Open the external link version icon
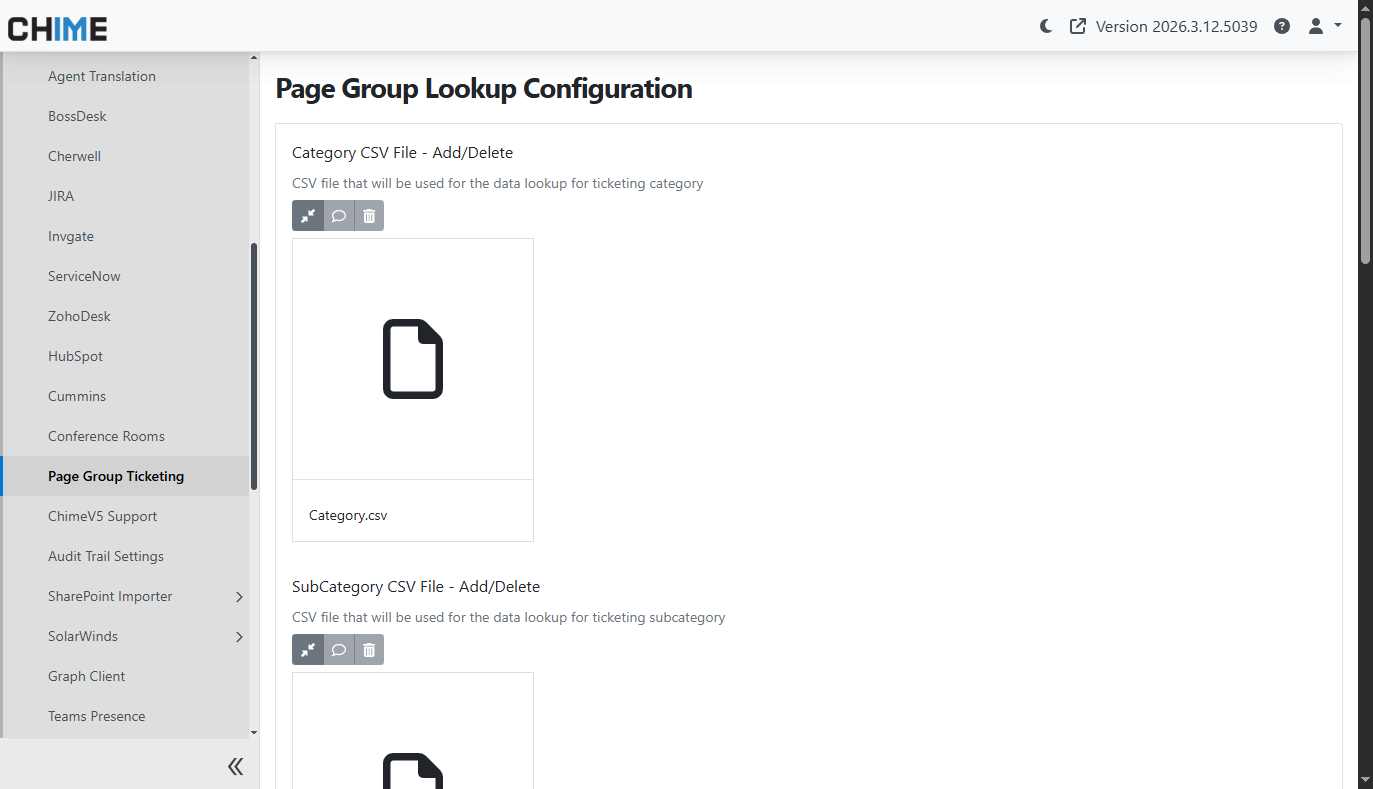This screenshot has width=1373, height=789. (x=1077, y=27)
